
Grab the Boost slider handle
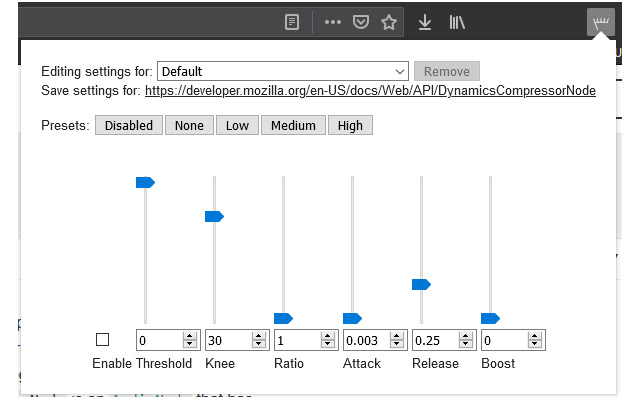pos(490,318)
